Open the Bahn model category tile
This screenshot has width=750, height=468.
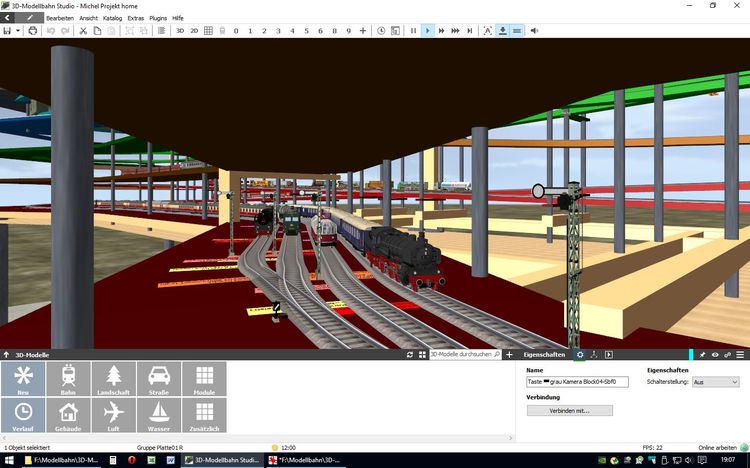point(68,379)
